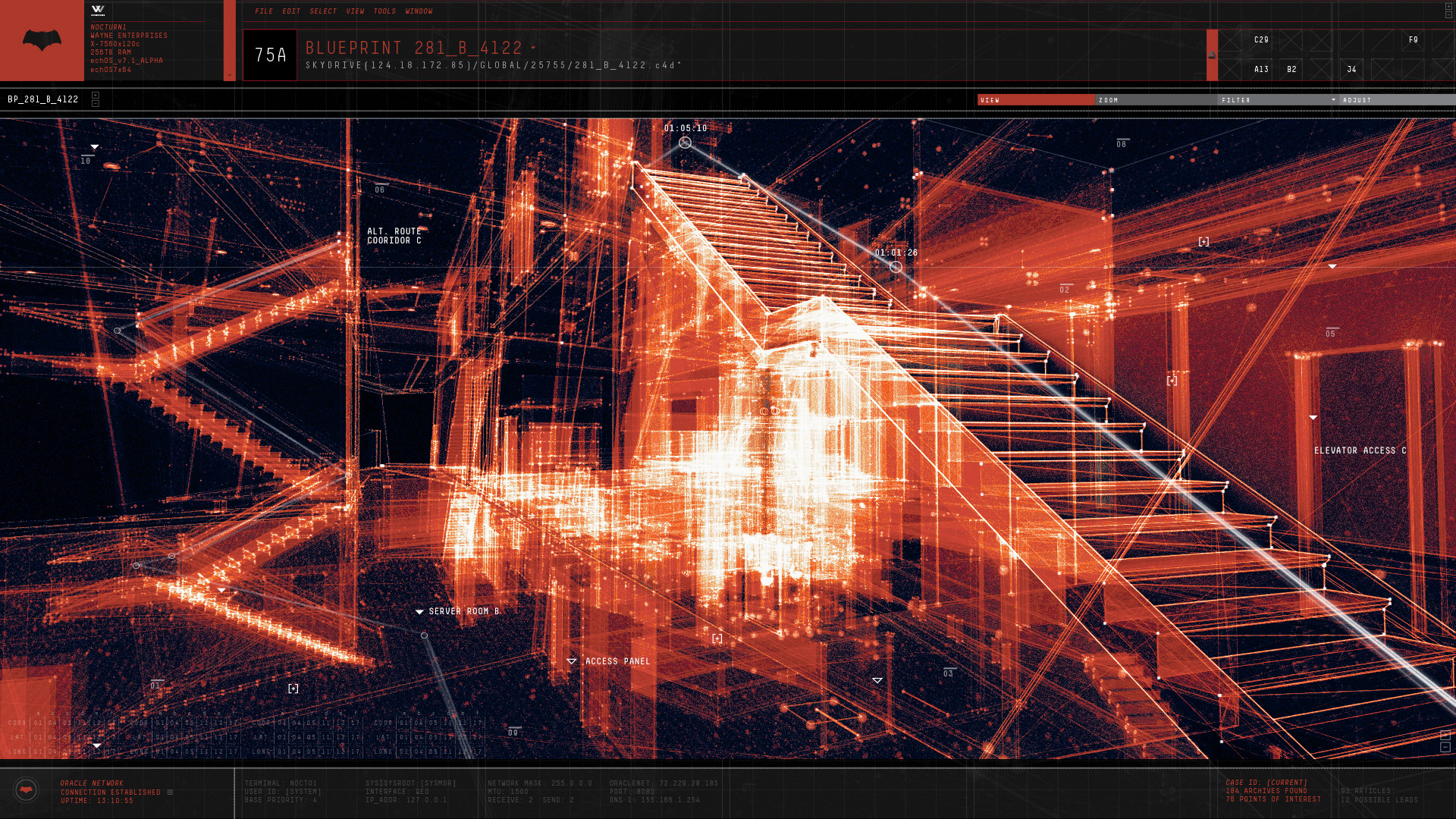The image size is (1456, 819).
Task: Click the skydrive file path text
Action: 493,65
